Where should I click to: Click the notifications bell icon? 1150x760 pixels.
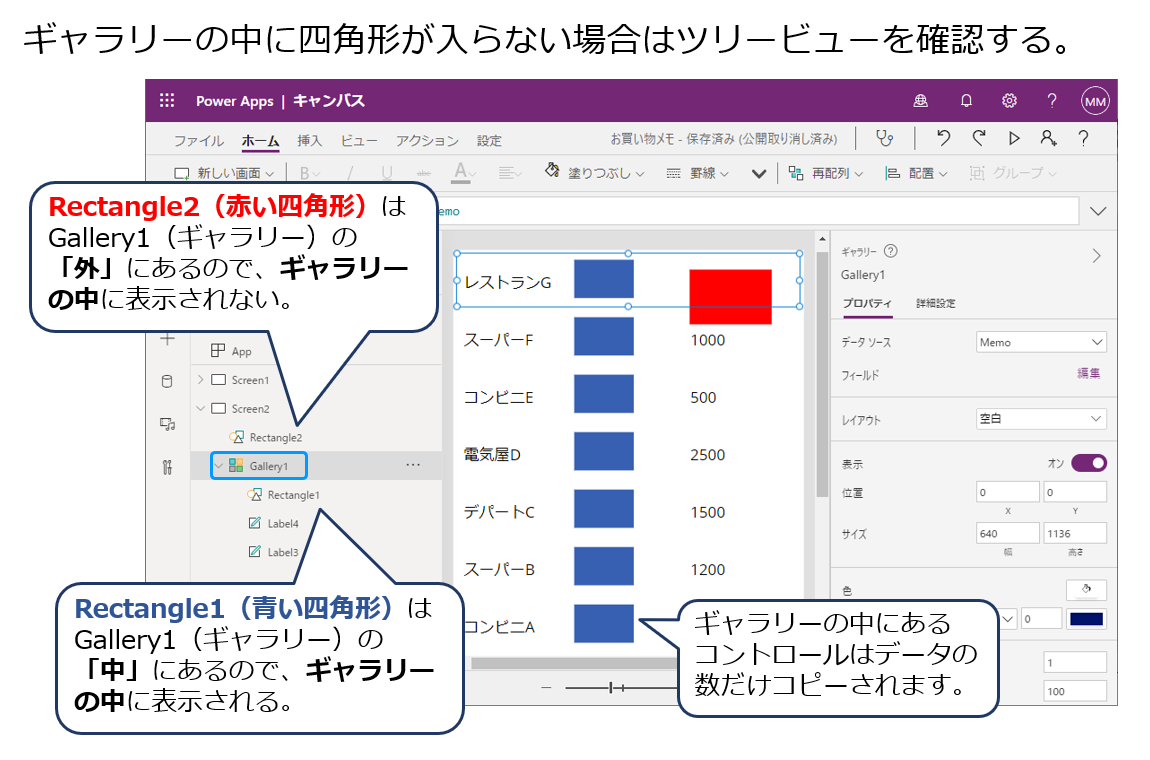(966, 101)
